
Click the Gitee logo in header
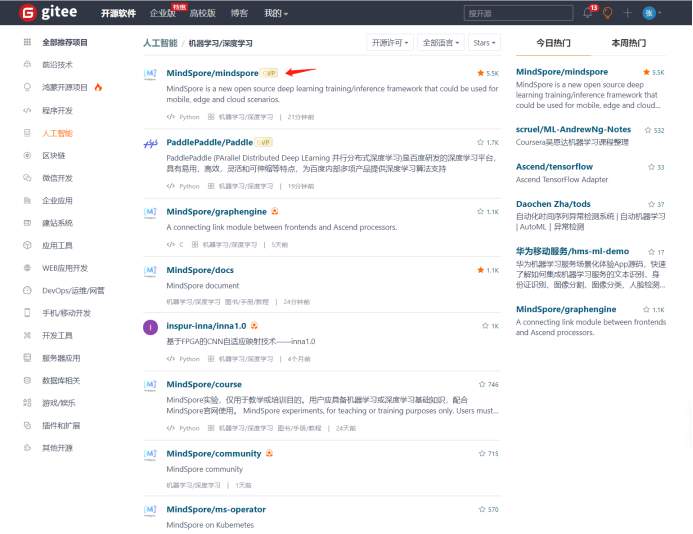(x=48, y=12)
